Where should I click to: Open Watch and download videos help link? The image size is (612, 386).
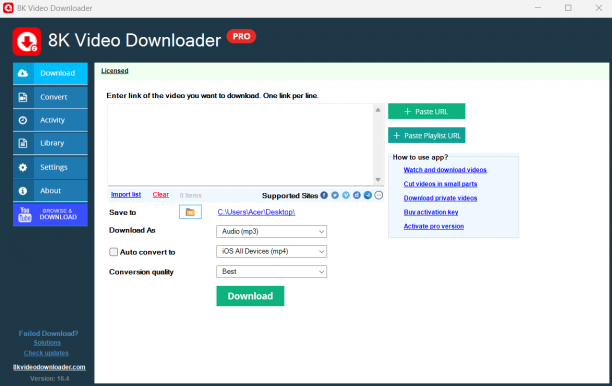[445, 170]
